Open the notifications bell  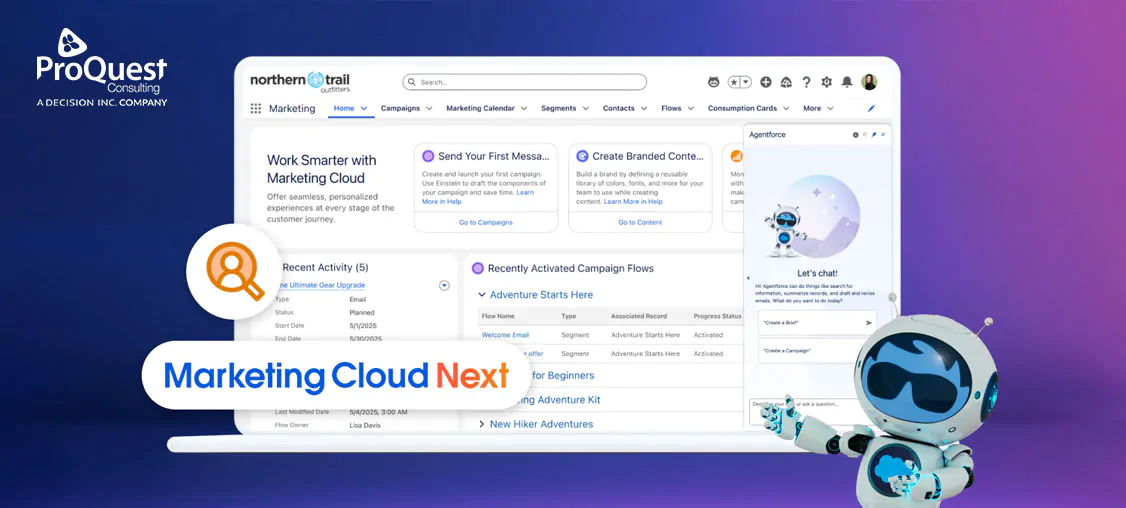[x=847, y=83]
